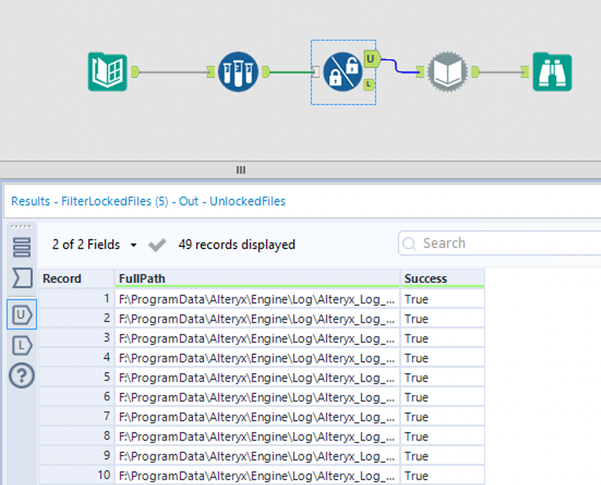Click the Browse tool input anchor

pyautogui.click(x=525, y=72)
